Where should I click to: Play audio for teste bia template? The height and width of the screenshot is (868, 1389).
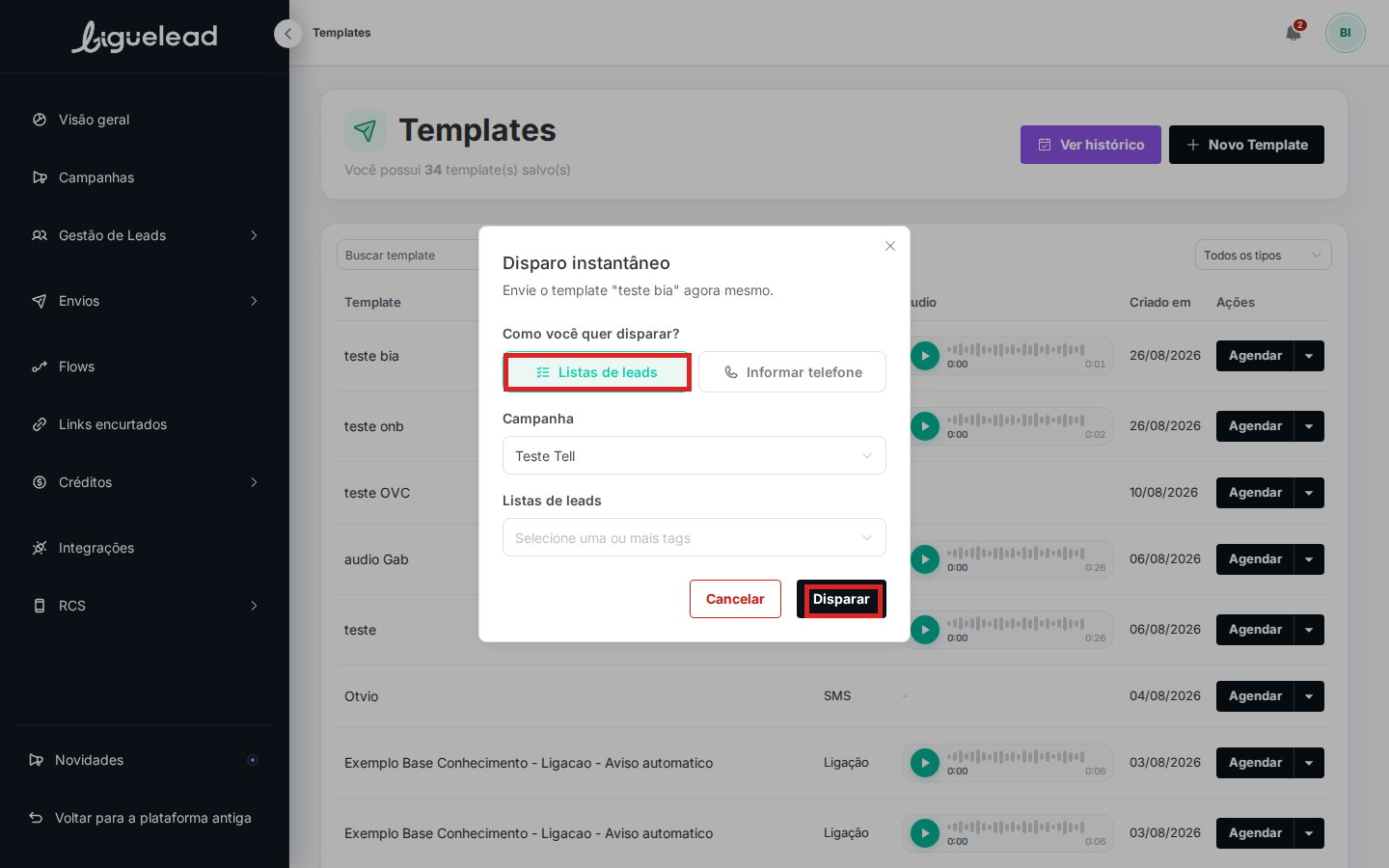(925, 356)
